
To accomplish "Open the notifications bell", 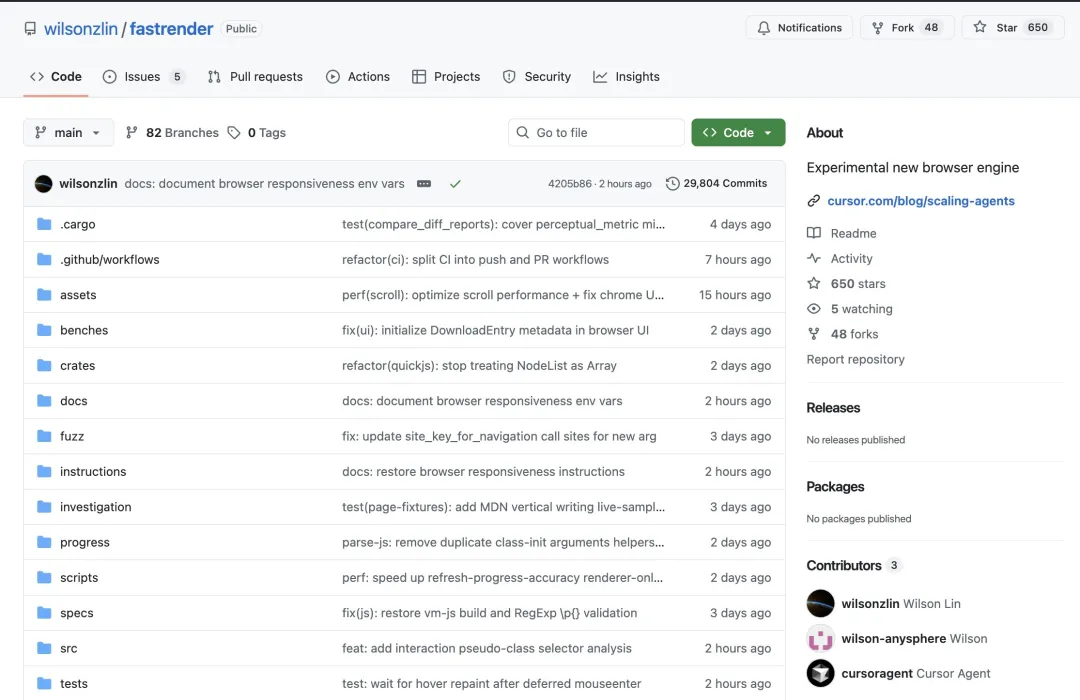I will (799, 27).
